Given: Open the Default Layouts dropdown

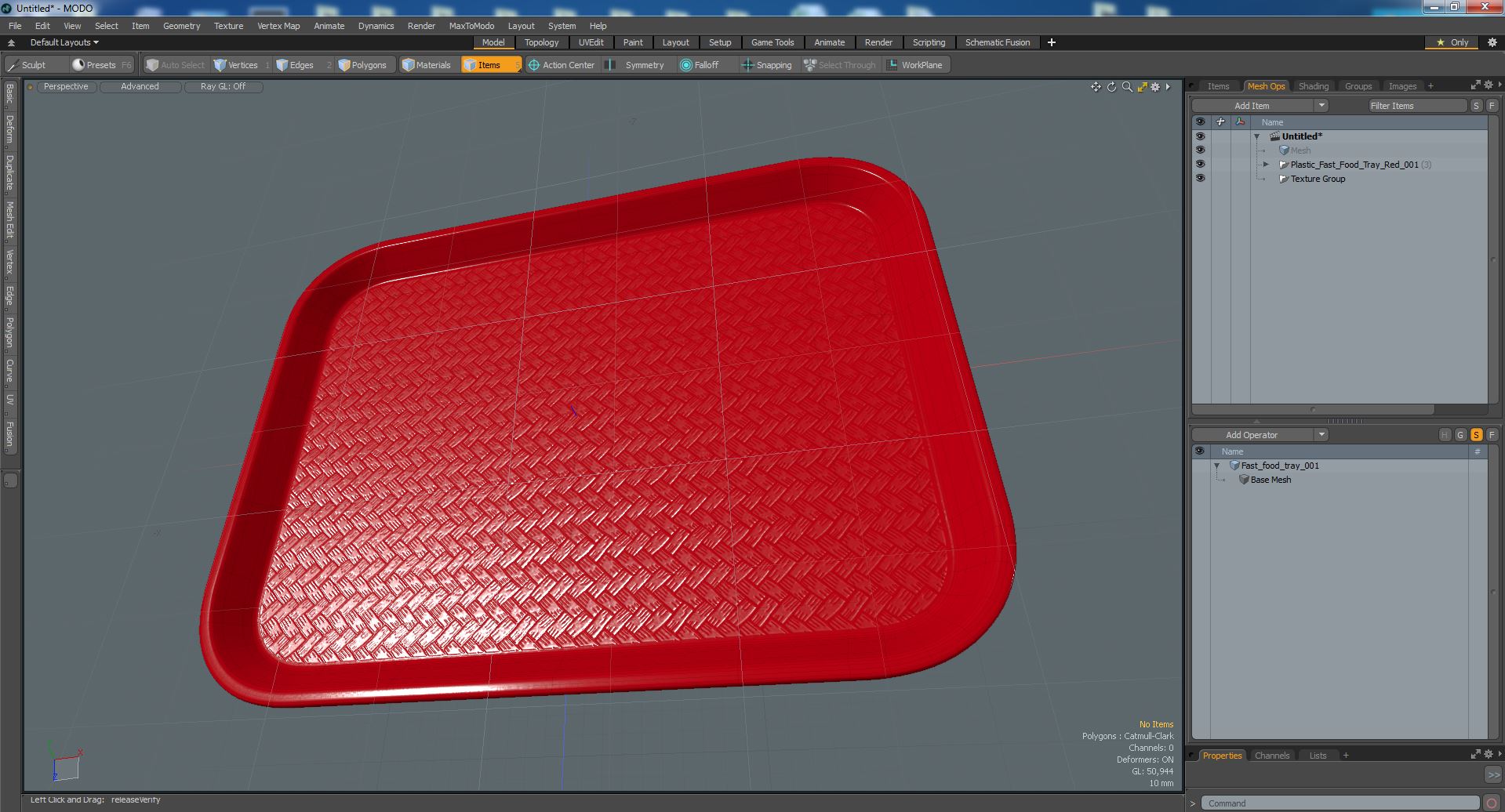Looking at the screenshot, I should click(64, 42).
